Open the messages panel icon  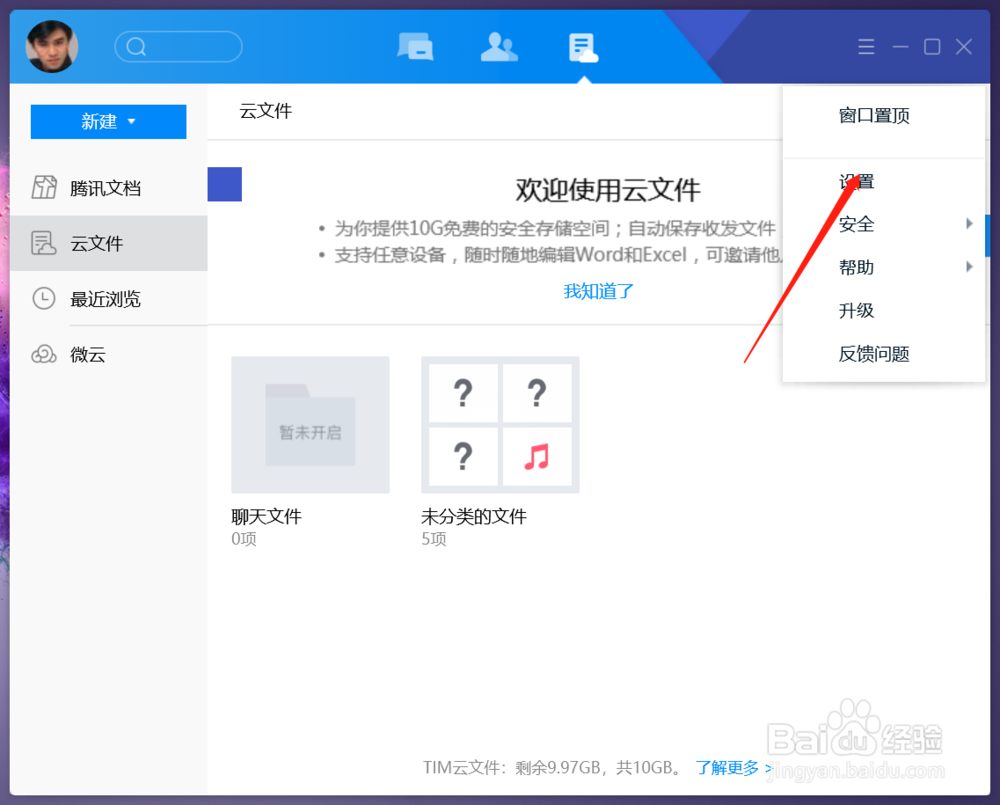pyautogui.click(x=416, y=46)
